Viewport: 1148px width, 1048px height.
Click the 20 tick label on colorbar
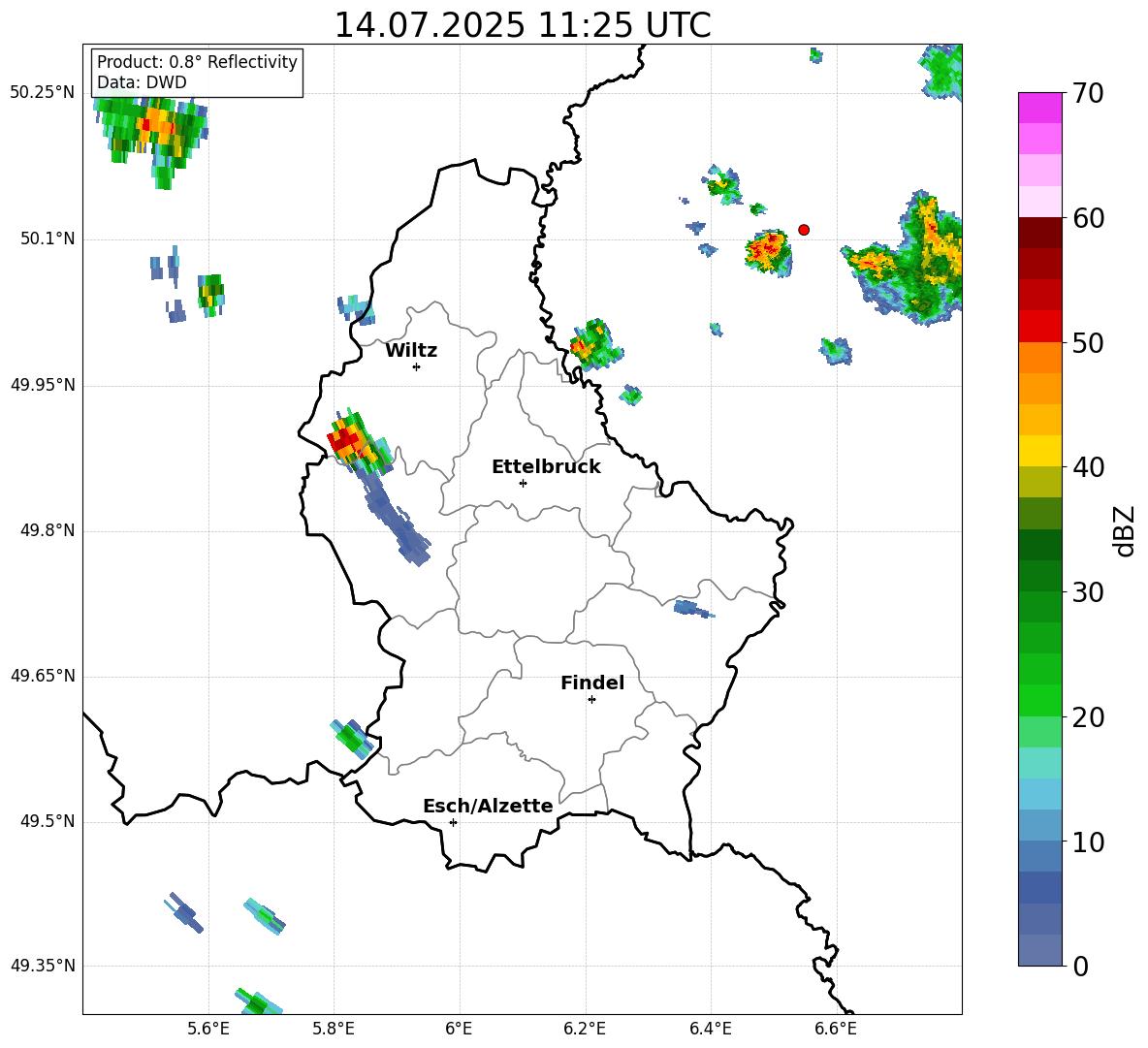[1088, 717]
